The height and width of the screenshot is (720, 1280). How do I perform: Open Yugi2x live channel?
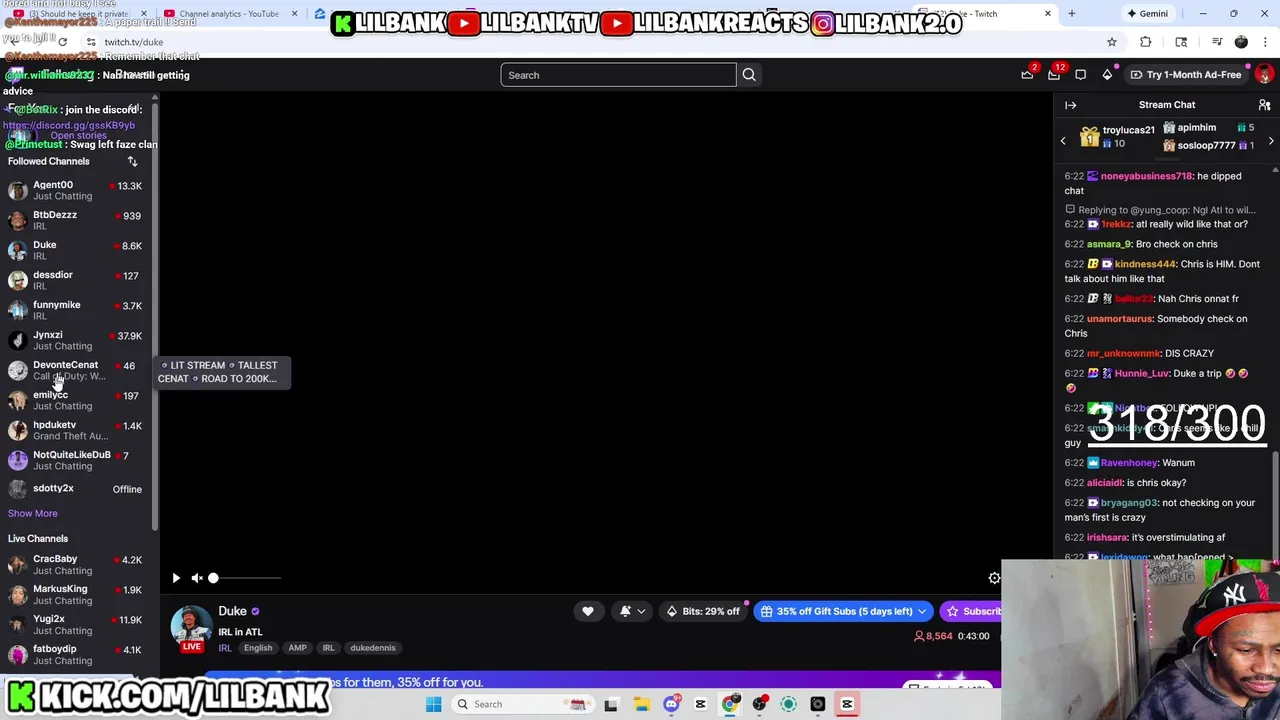(78, 625)
